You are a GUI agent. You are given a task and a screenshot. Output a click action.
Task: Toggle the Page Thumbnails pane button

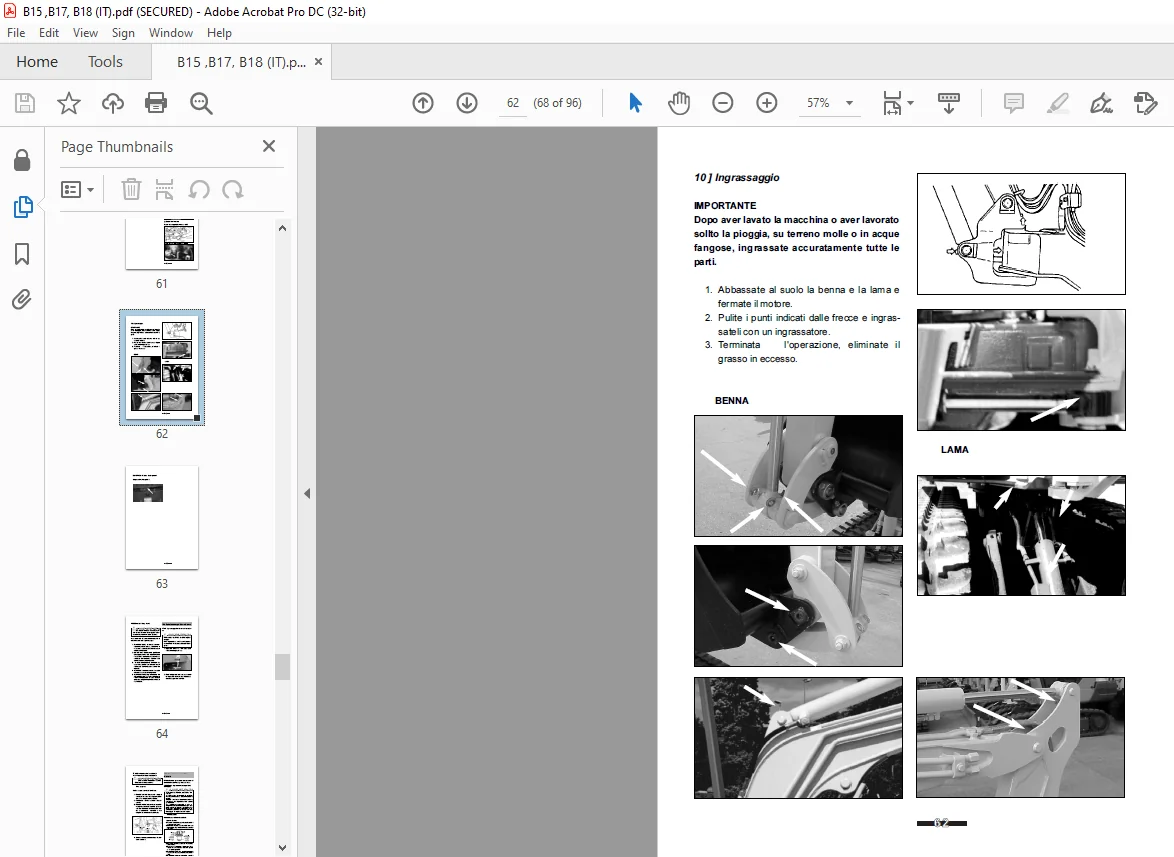22,207
